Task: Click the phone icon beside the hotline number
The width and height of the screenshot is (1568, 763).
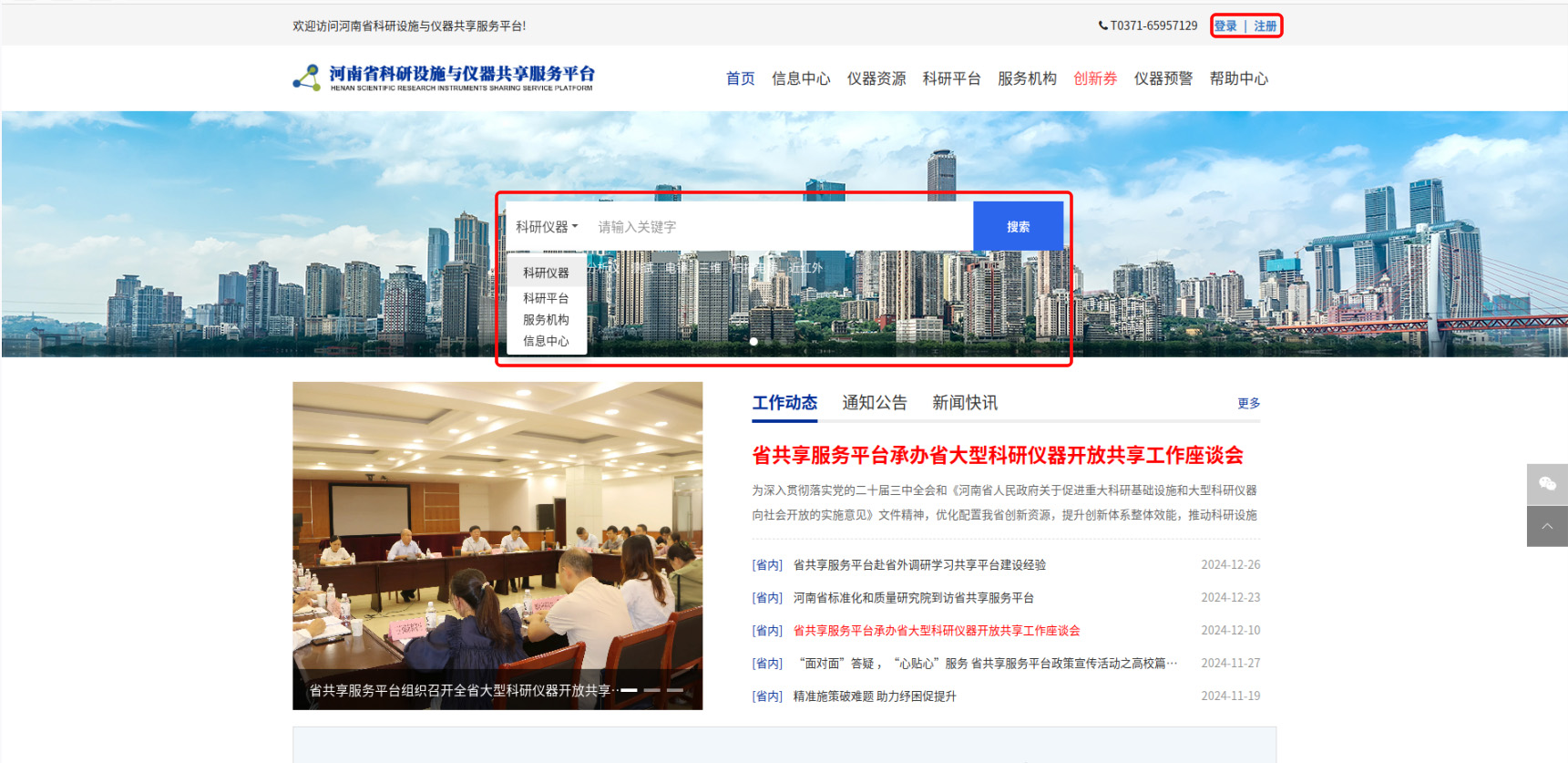Action: coord(1102,26)
